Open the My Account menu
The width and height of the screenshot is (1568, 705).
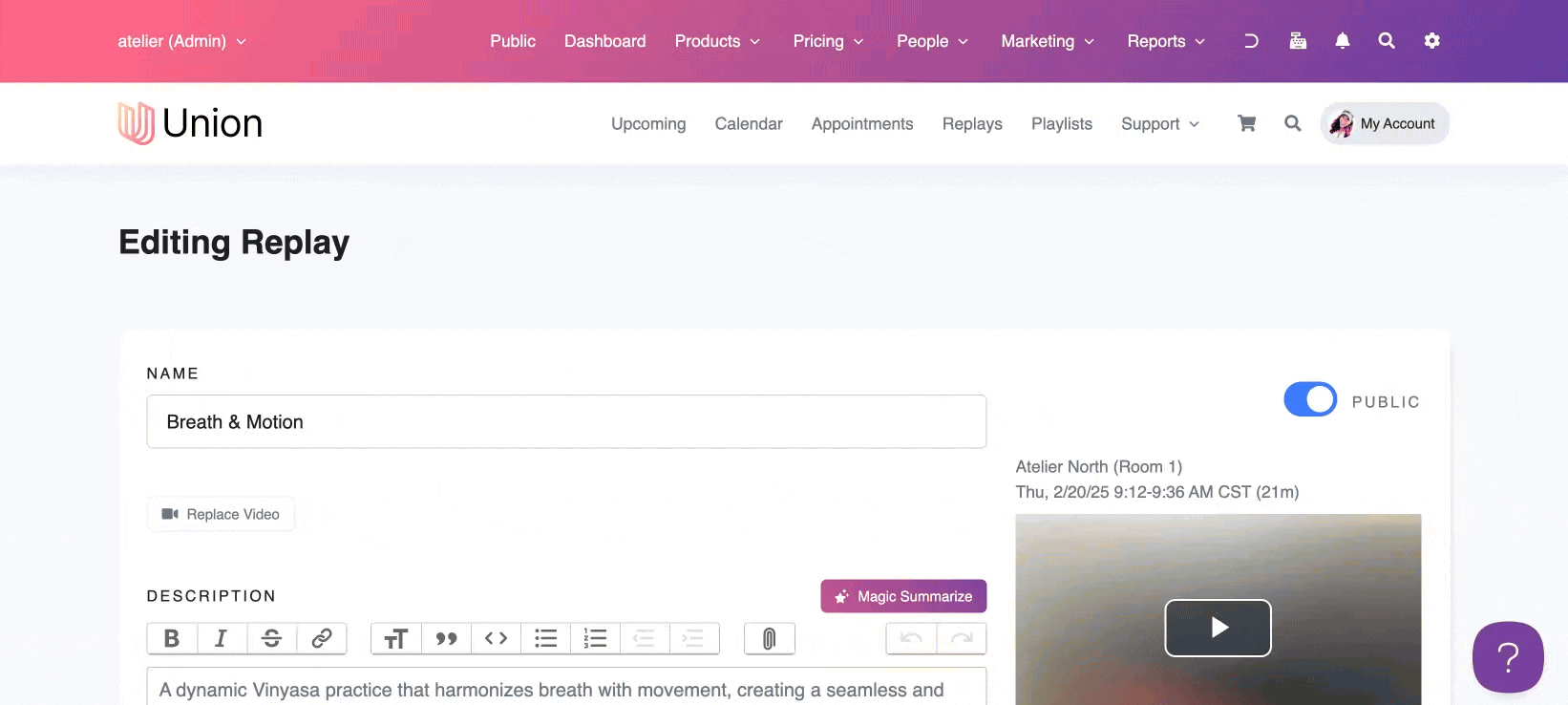[1385, 123]
